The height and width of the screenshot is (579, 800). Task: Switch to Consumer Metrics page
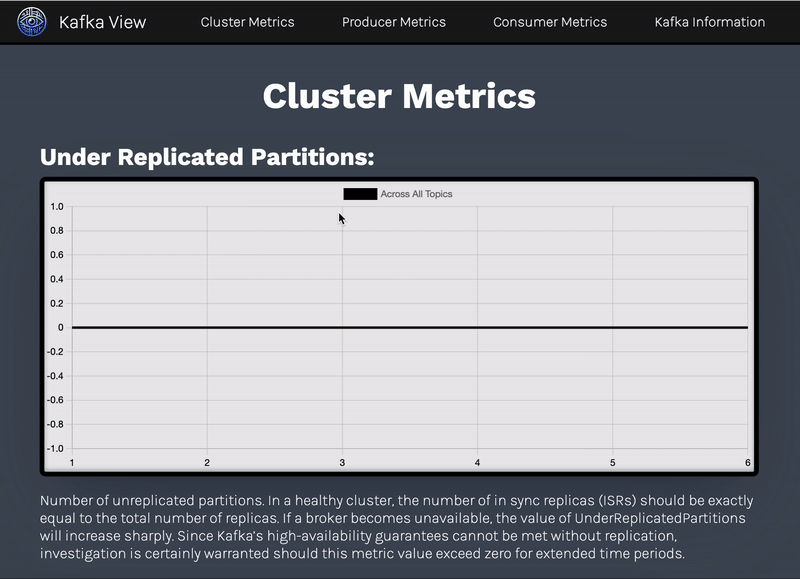(550, 22)
